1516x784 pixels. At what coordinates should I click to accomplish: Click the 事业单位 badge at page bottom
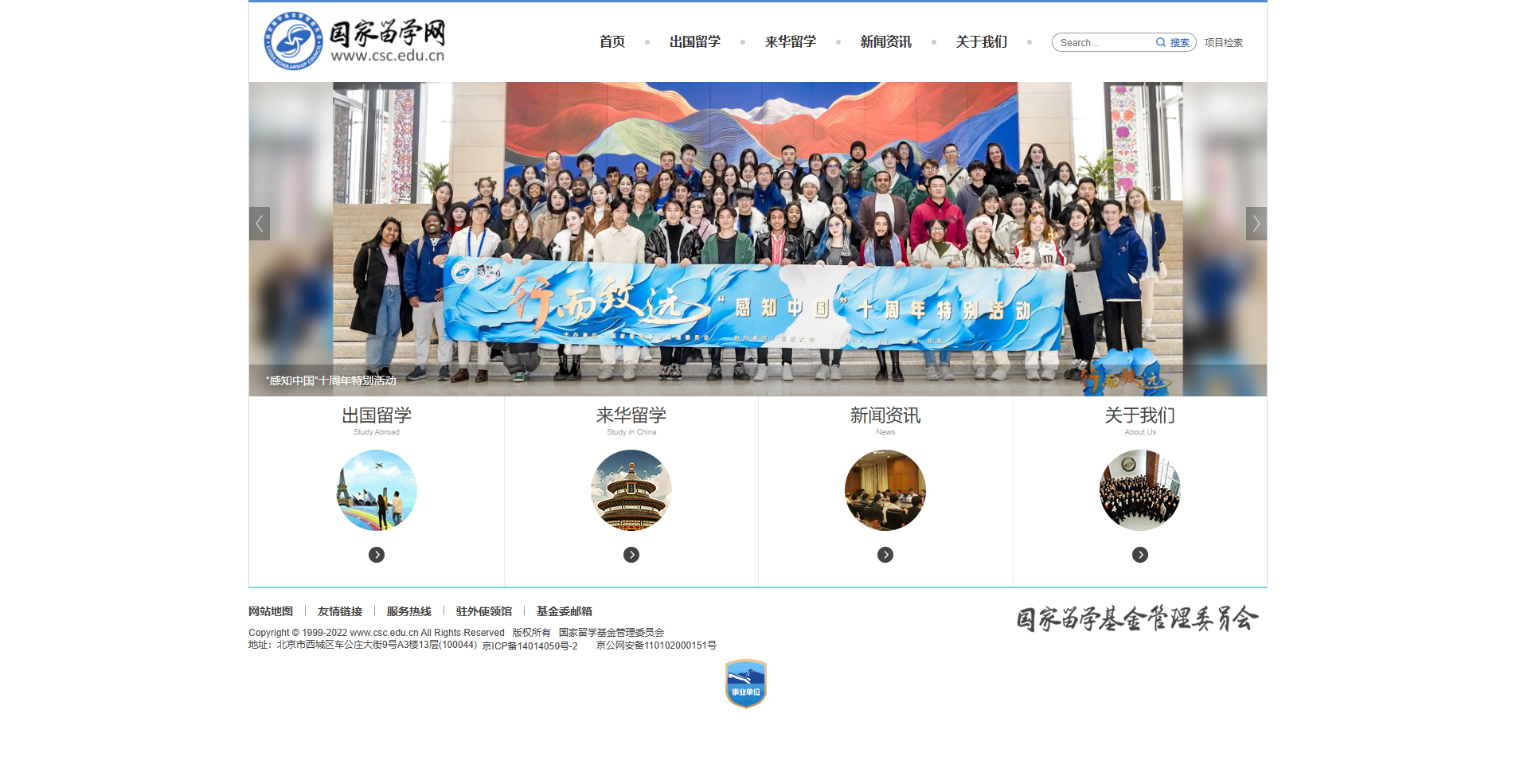point(745,683)
